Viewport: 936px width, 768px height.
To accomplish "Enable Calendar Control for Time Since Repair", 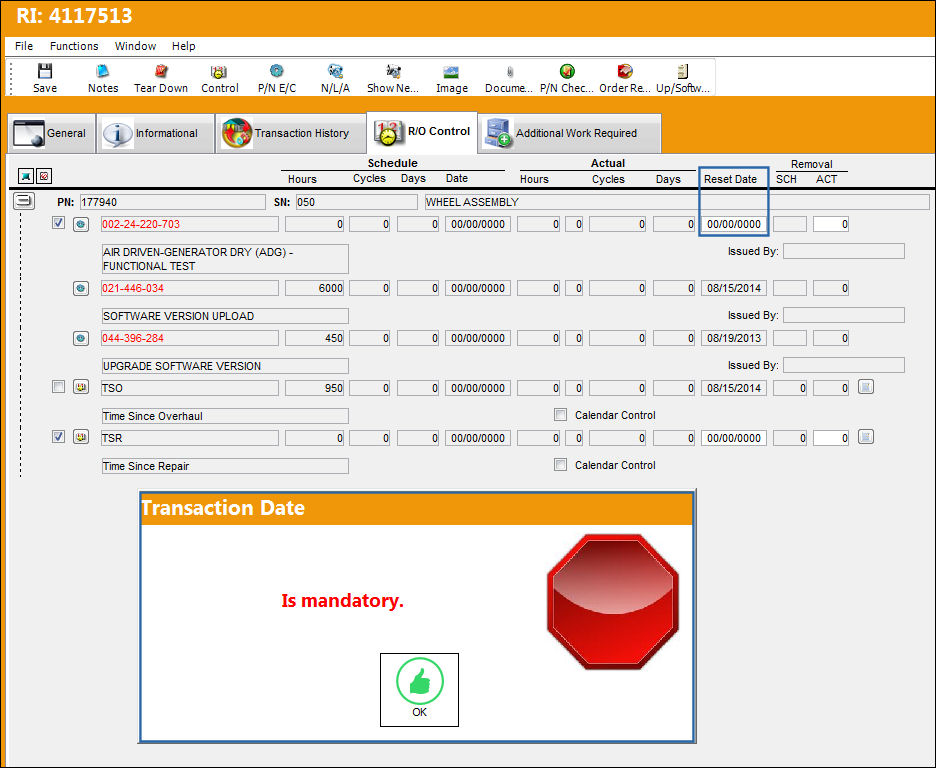I will pos(560,465).
